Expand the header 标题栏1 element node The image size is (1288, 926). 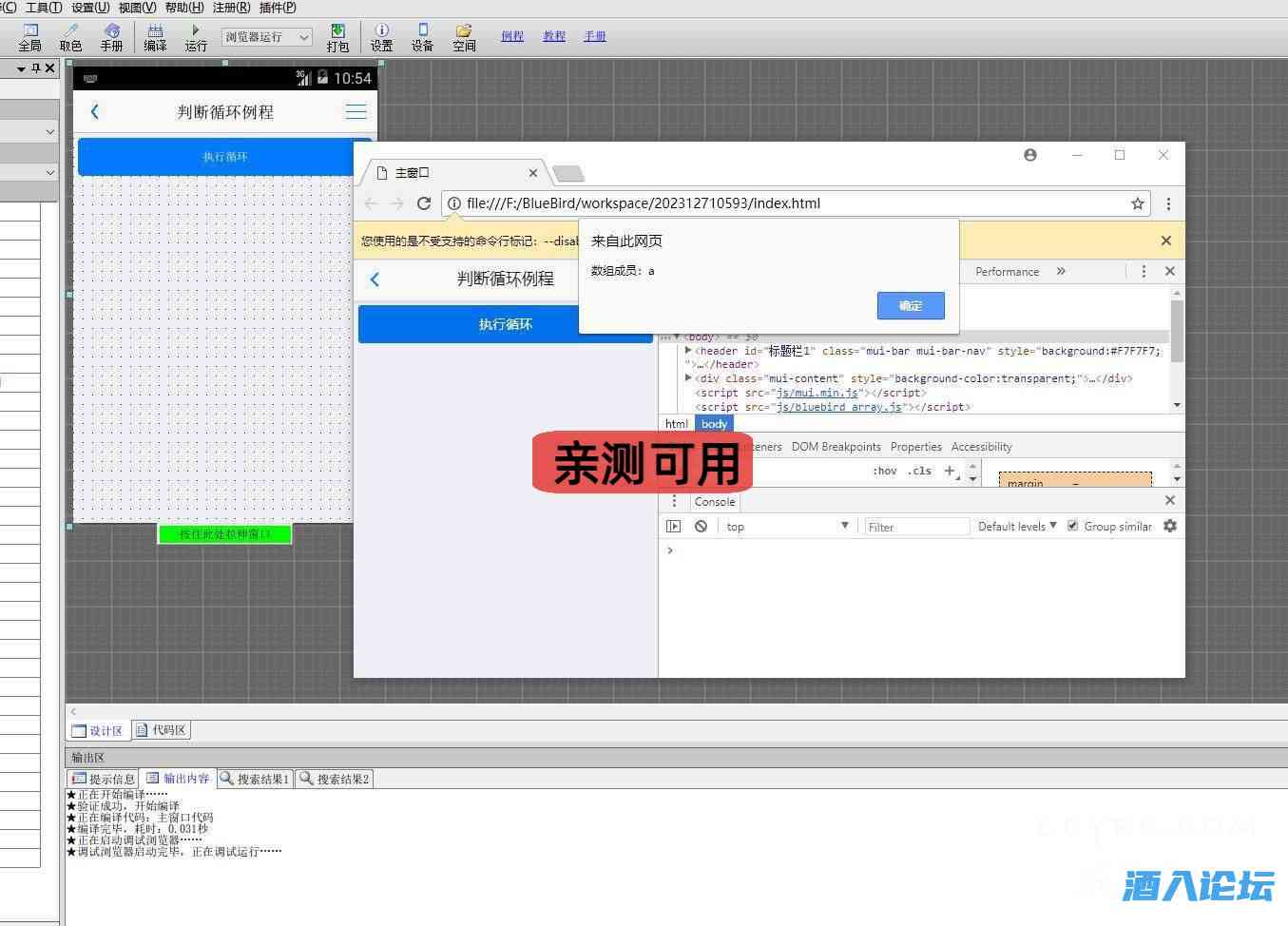pyautogui.click(x=688, y=351)
